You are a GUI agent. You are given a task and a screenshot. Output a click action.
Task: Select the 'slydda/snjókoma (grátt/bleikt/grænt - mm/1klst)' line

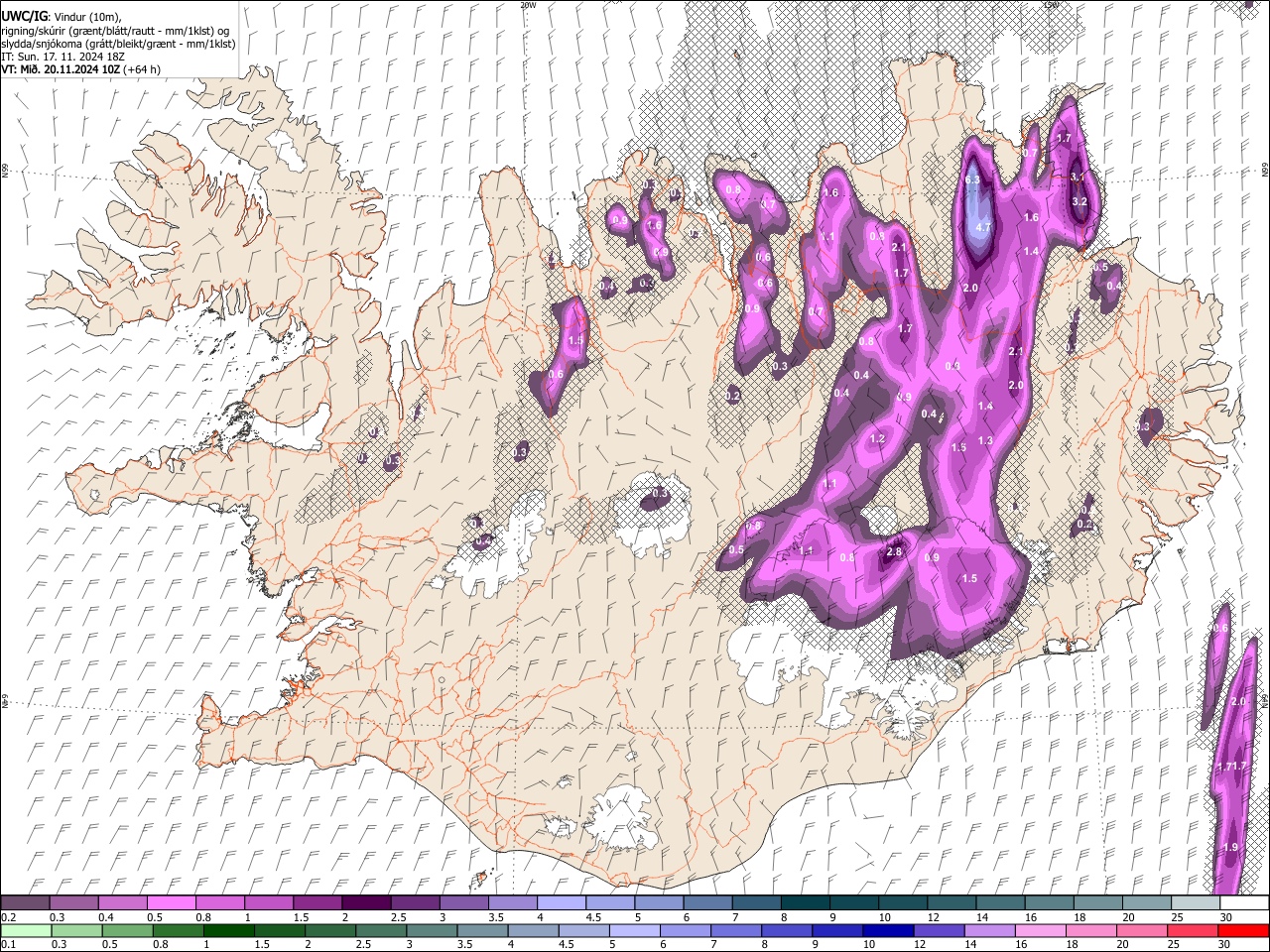118,44
